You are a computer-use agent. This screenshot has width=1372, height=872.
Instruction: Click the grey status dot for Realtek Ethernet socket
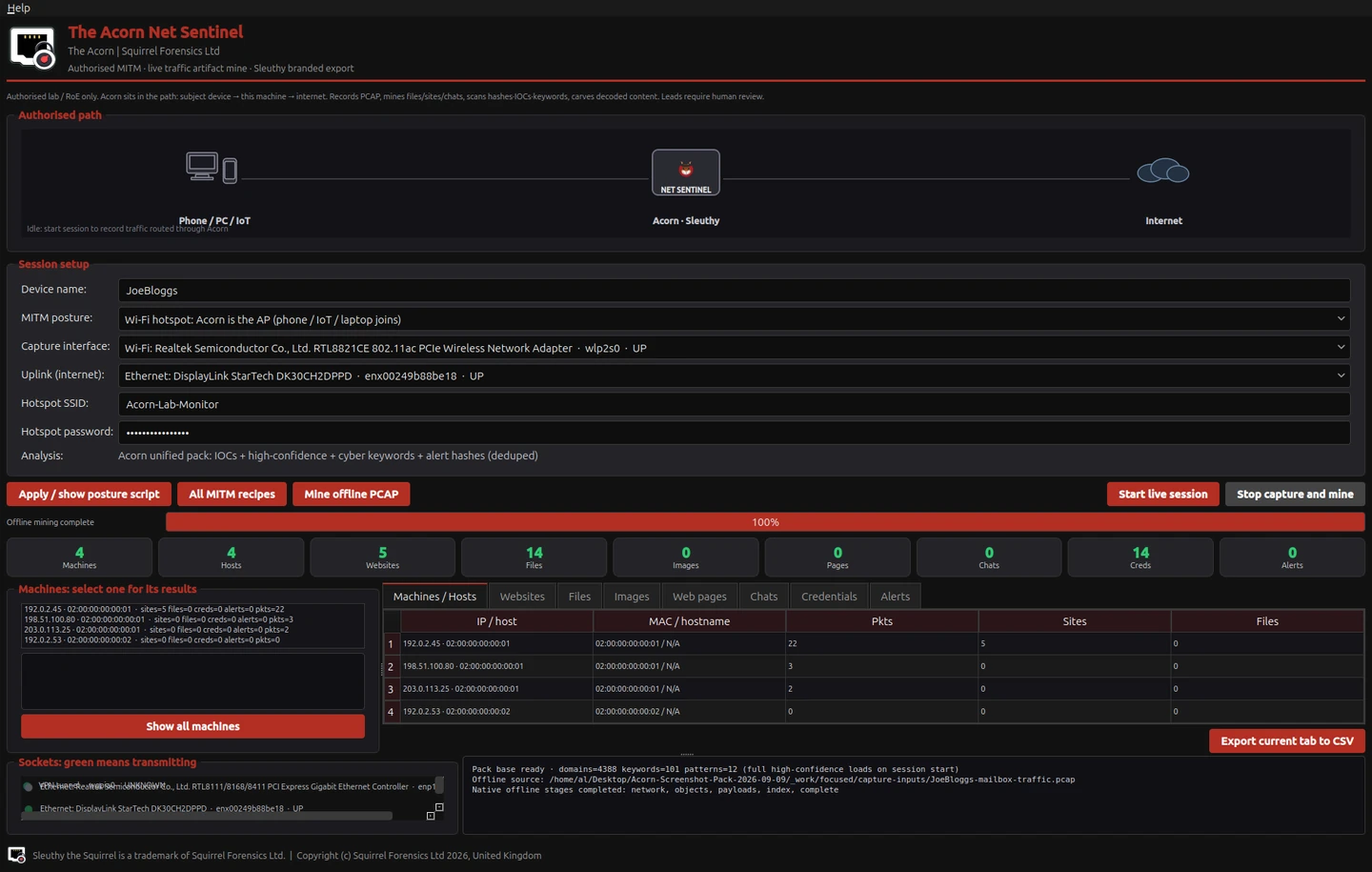point(29,786)
